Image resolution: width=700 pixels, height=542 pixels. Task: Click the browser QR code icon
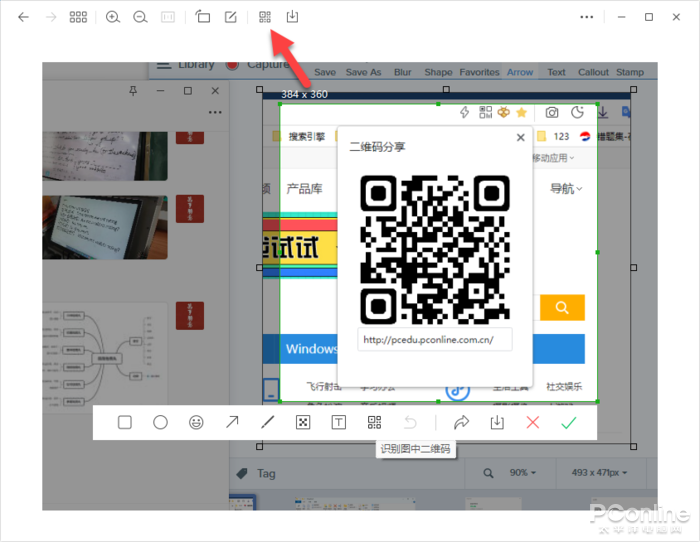click(486, 113)
